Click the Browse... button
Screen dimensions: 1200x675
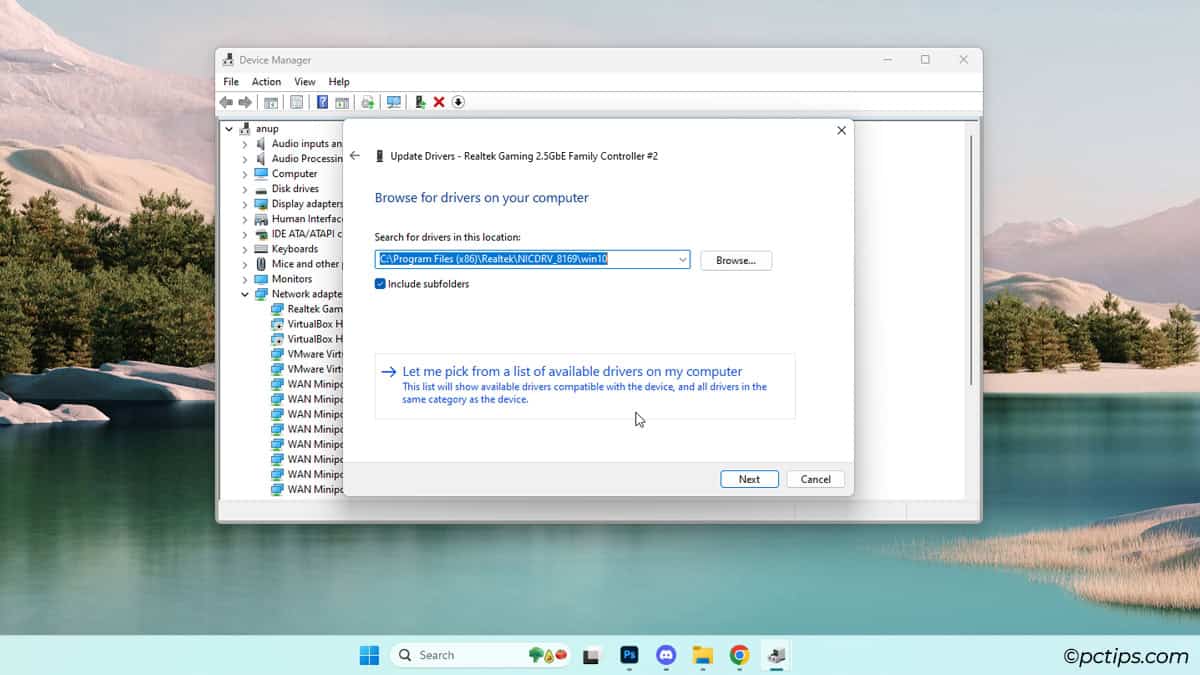736,260
